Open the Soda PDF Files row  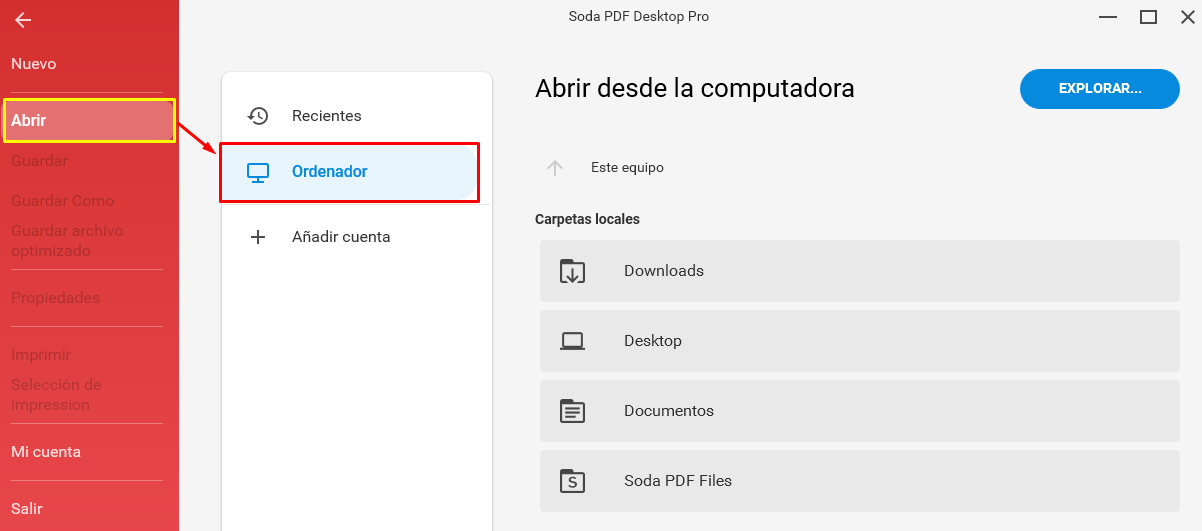(x=860, y=481)
